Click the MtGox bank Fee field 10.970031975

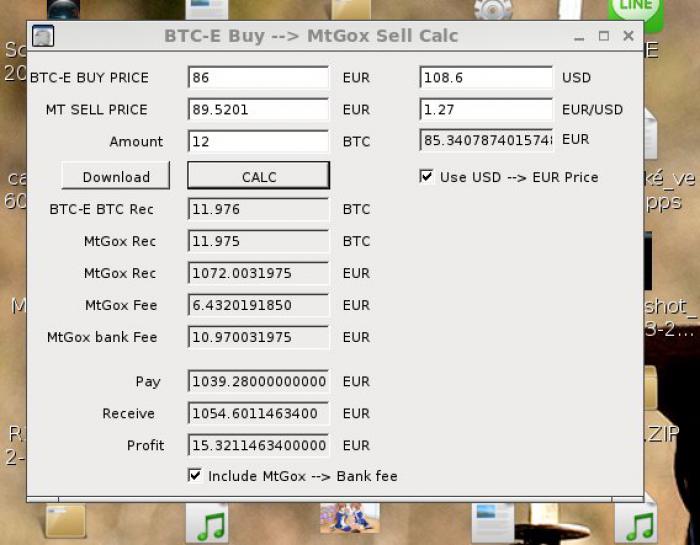point(258,337)
